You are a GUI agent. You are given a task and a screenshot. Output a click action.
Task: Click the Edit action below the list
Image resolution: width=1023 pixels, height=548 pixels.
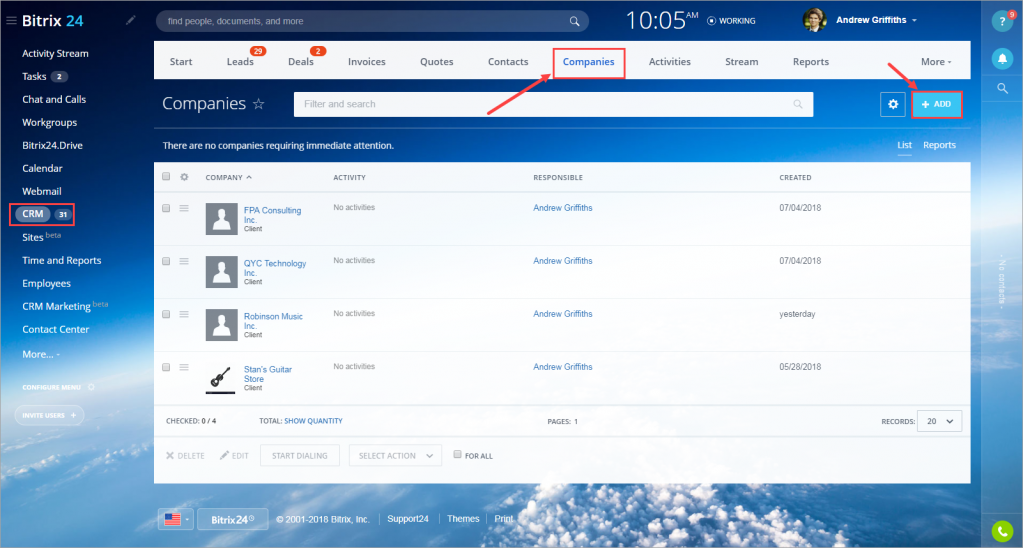pos(234,455)
